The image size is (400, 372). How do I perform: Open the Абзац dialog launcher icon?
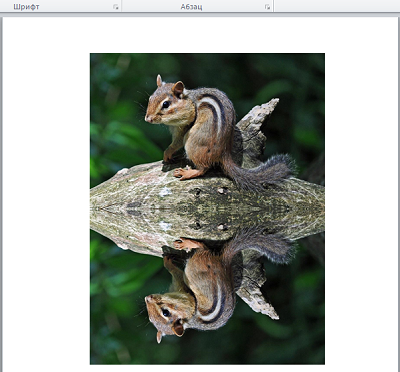tap(267, 7)
